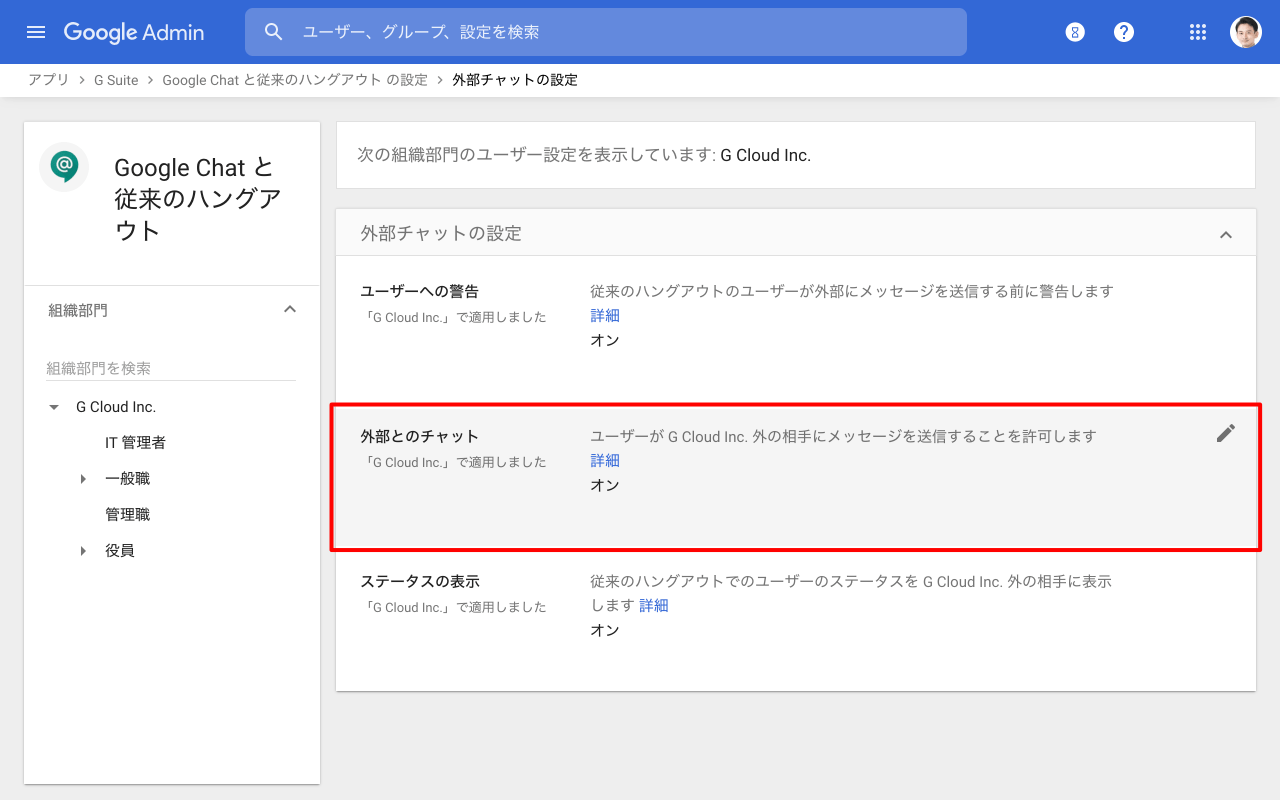
Task: Go to アプリ breadcrumb
Action: point(49,80)
